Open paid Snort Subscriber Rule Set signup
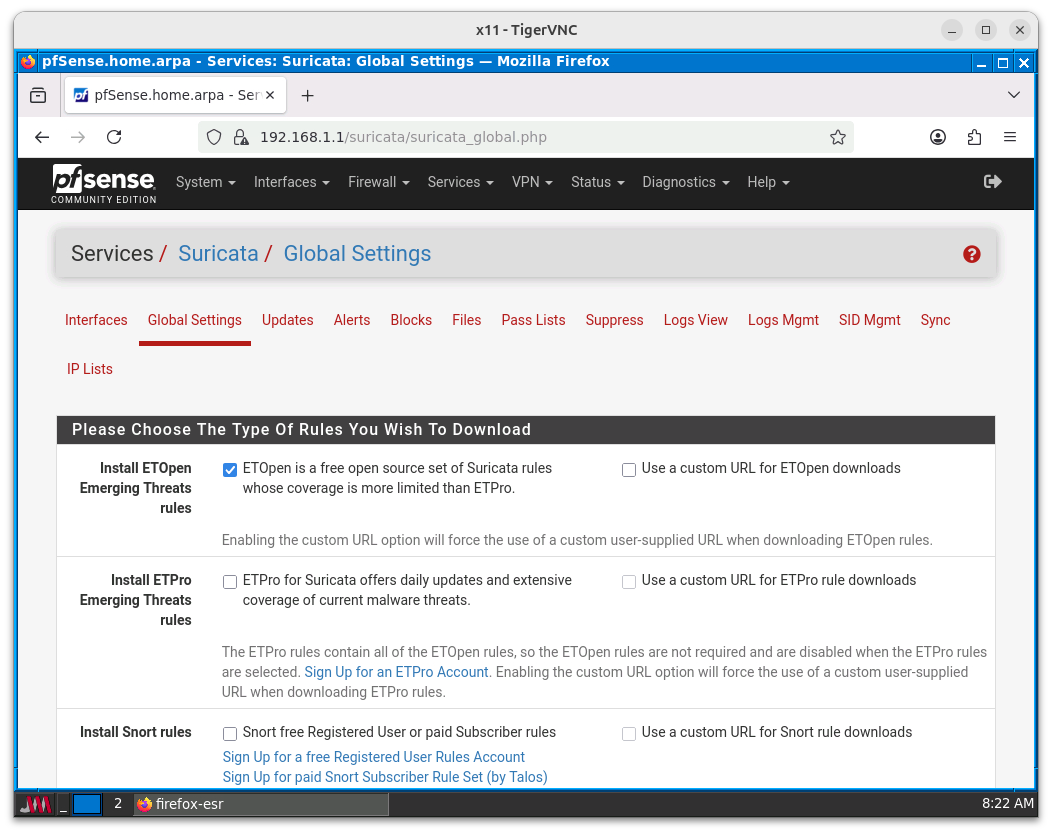The image size is (1052, 834). point(385,777)
